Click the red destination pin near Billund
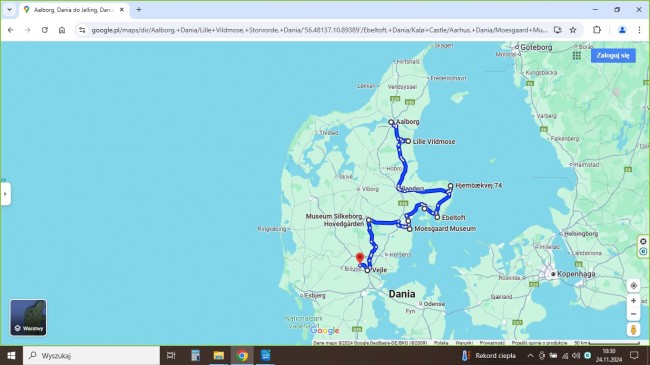Image resolution: width=650 pixels, height=365 pixels. pos(360,258)
